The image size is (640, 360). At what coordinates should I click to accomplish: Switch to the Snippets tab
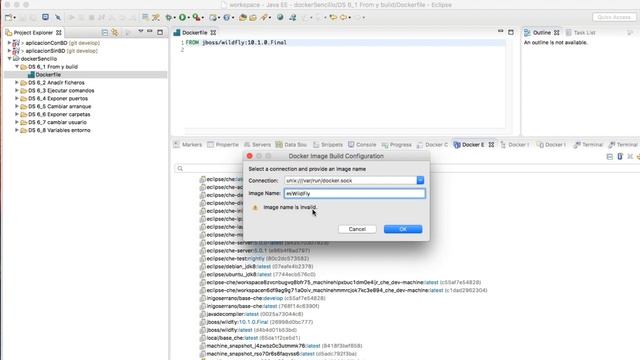328,144
